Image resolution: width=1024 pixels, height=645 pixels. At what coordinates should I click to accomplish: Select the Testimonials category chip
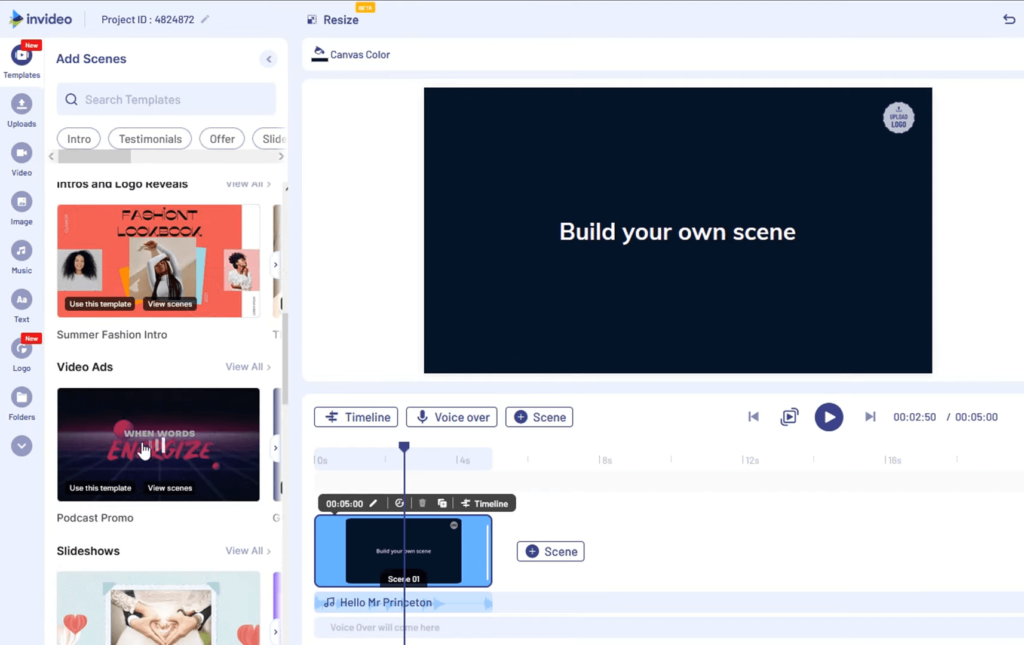[x=150, y=139]
